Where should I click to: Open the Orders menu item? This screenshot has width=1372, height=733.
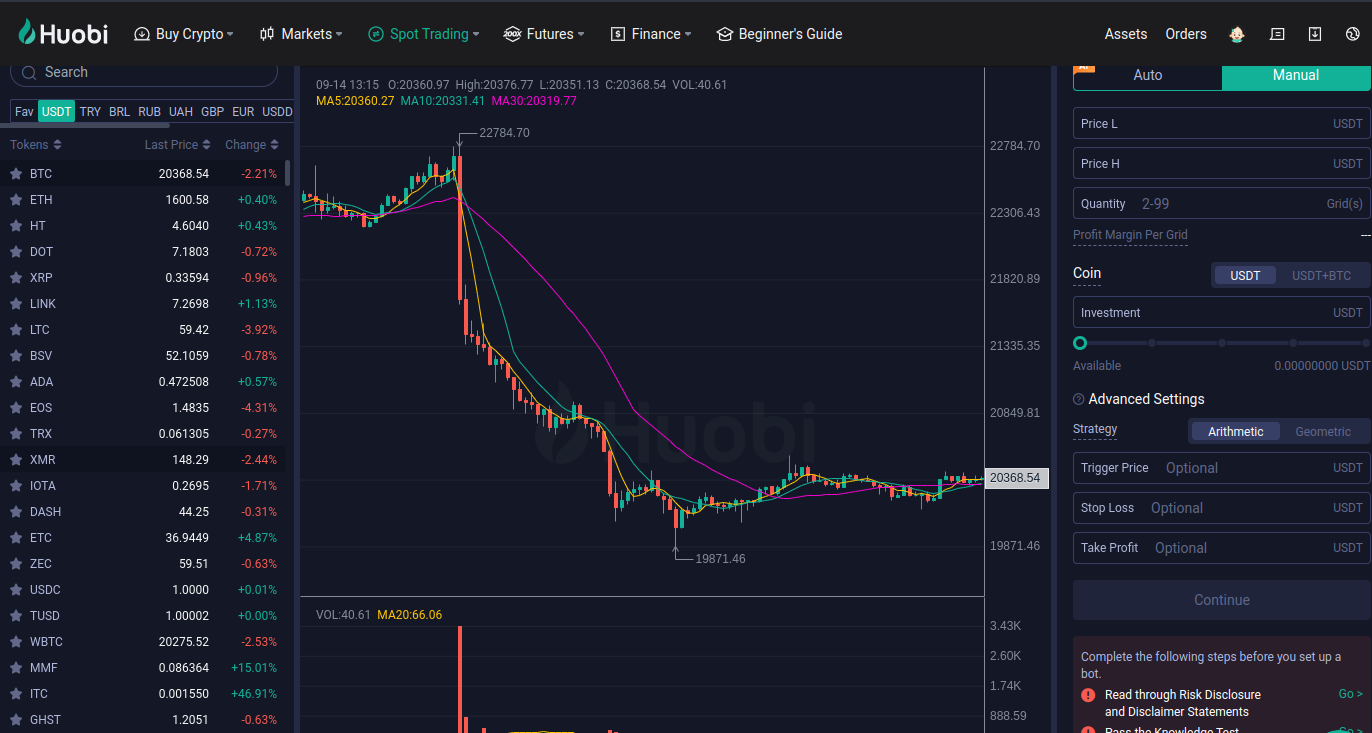1185,34
